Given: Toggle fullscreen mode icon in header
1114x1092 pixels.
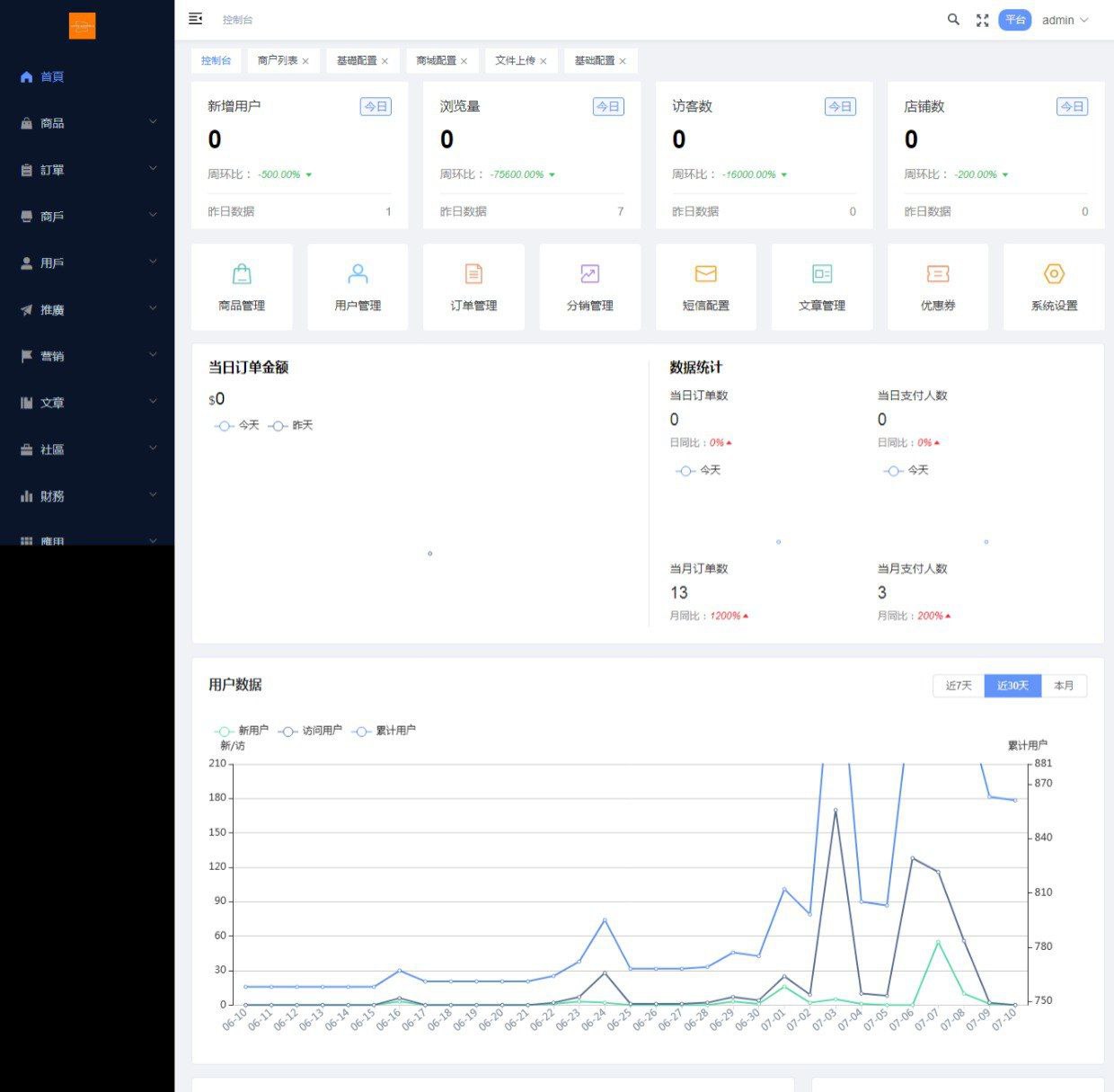Looking at the screenshot, I should 982,20.
